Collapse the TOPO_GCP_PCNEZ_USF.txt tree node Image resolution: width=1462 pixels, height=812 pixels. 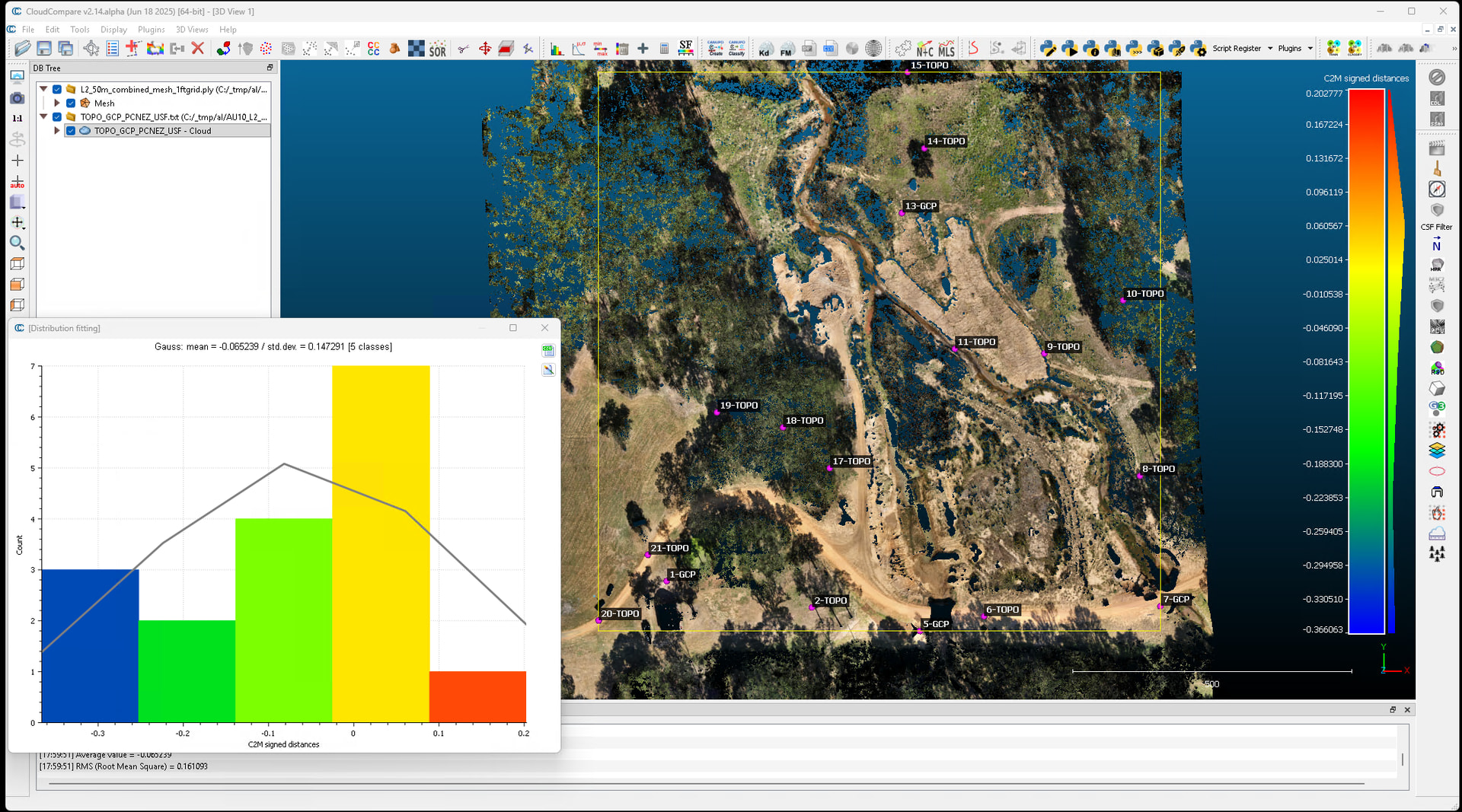click(43, 117)
